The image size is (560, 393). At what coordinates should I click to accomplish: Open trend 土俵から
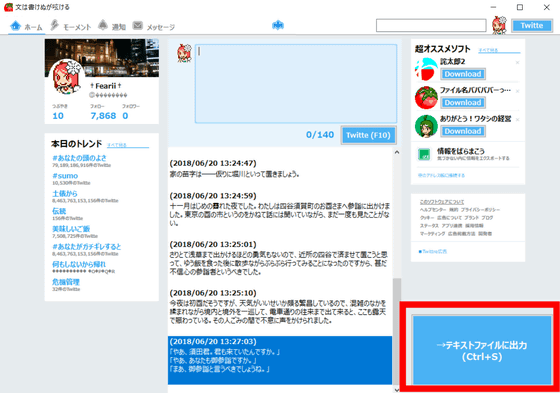click(x=65, y=193)
